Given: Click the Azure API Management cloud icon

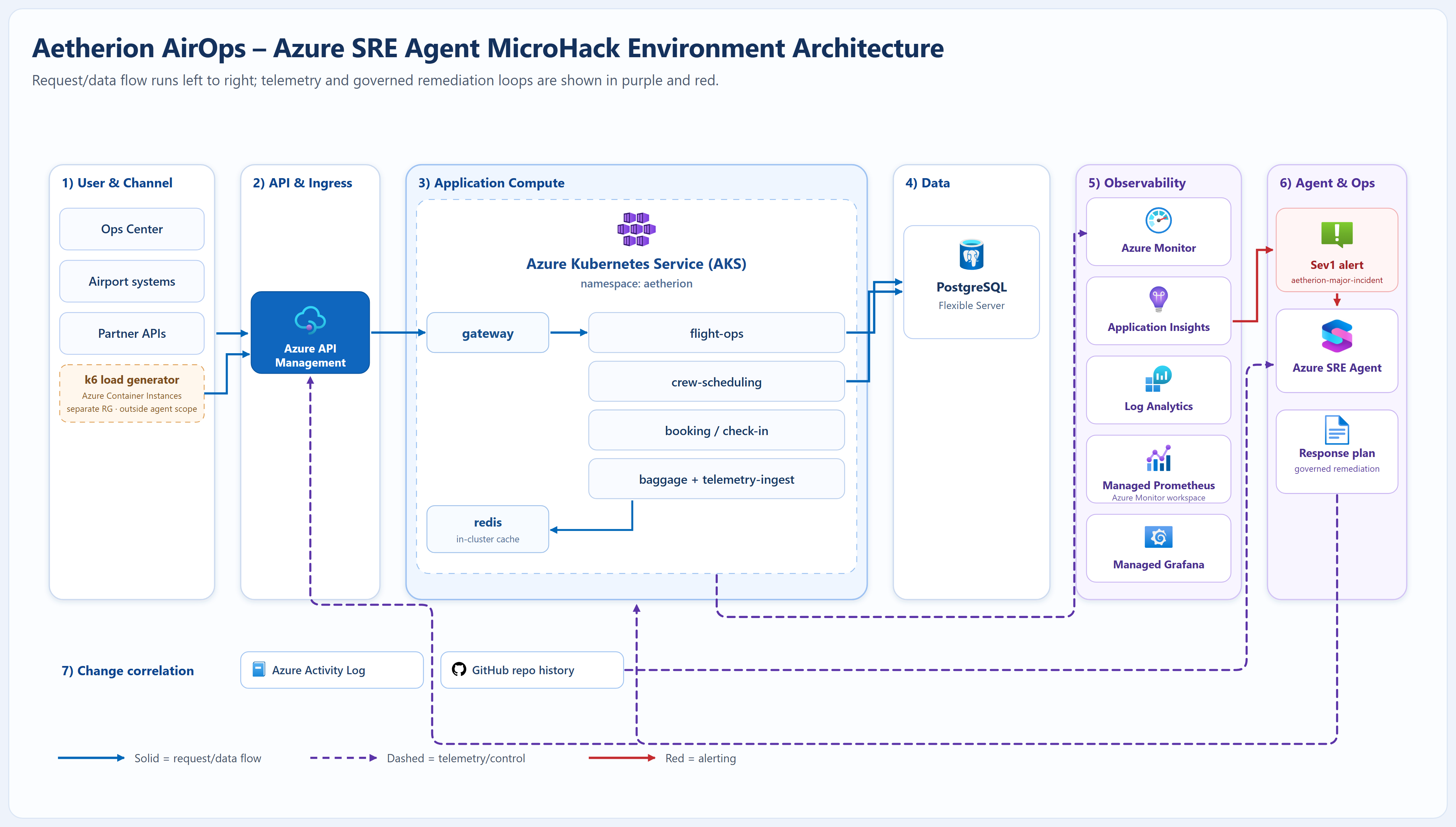Looking at the screenshot, I should point(310,320).
